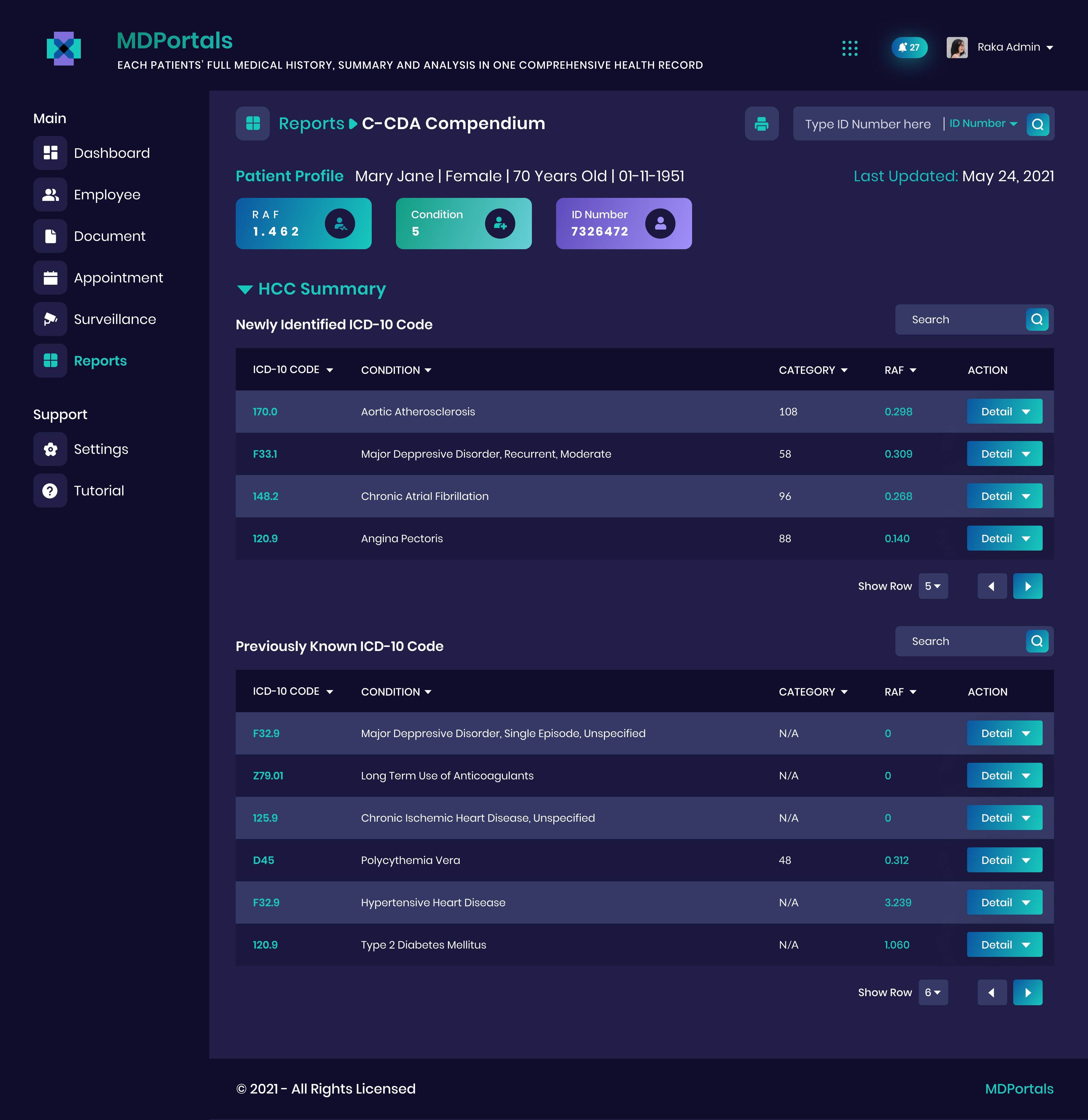The height and width of the screenshot is (1120, 1088).
Task: Click search icon in Newly Identified table
Action: (x=1037, y=319)
